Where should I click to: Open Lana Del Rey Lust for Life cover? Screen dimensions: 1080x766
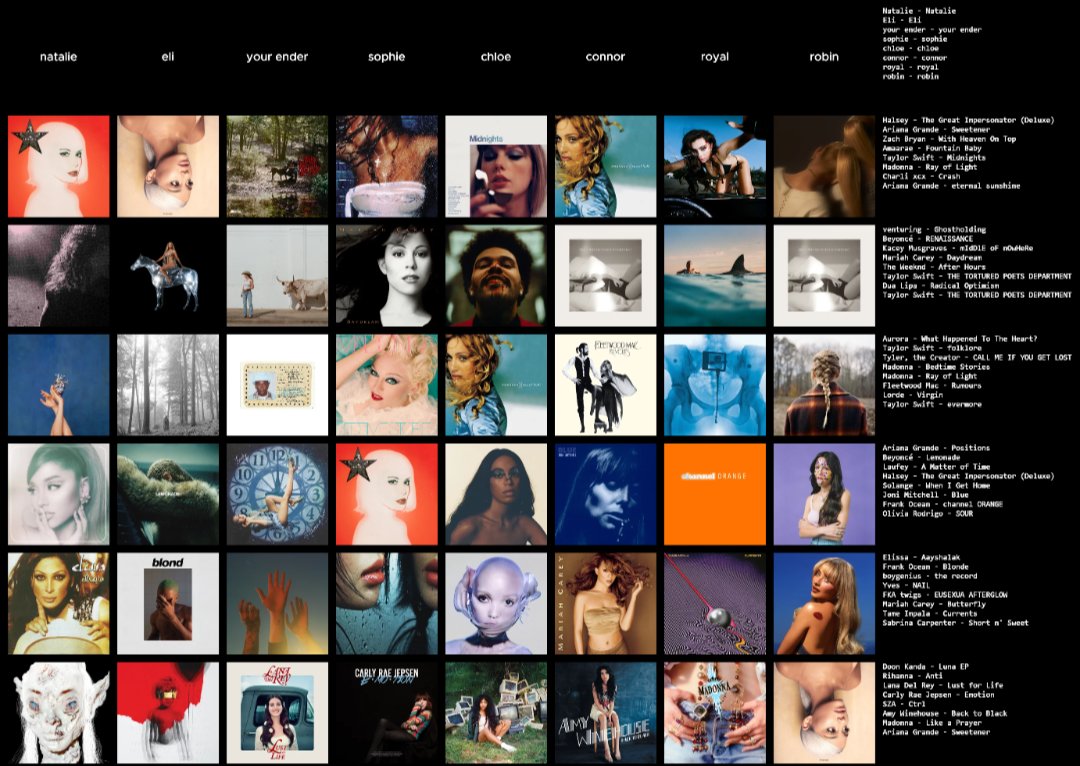(278, 713)
